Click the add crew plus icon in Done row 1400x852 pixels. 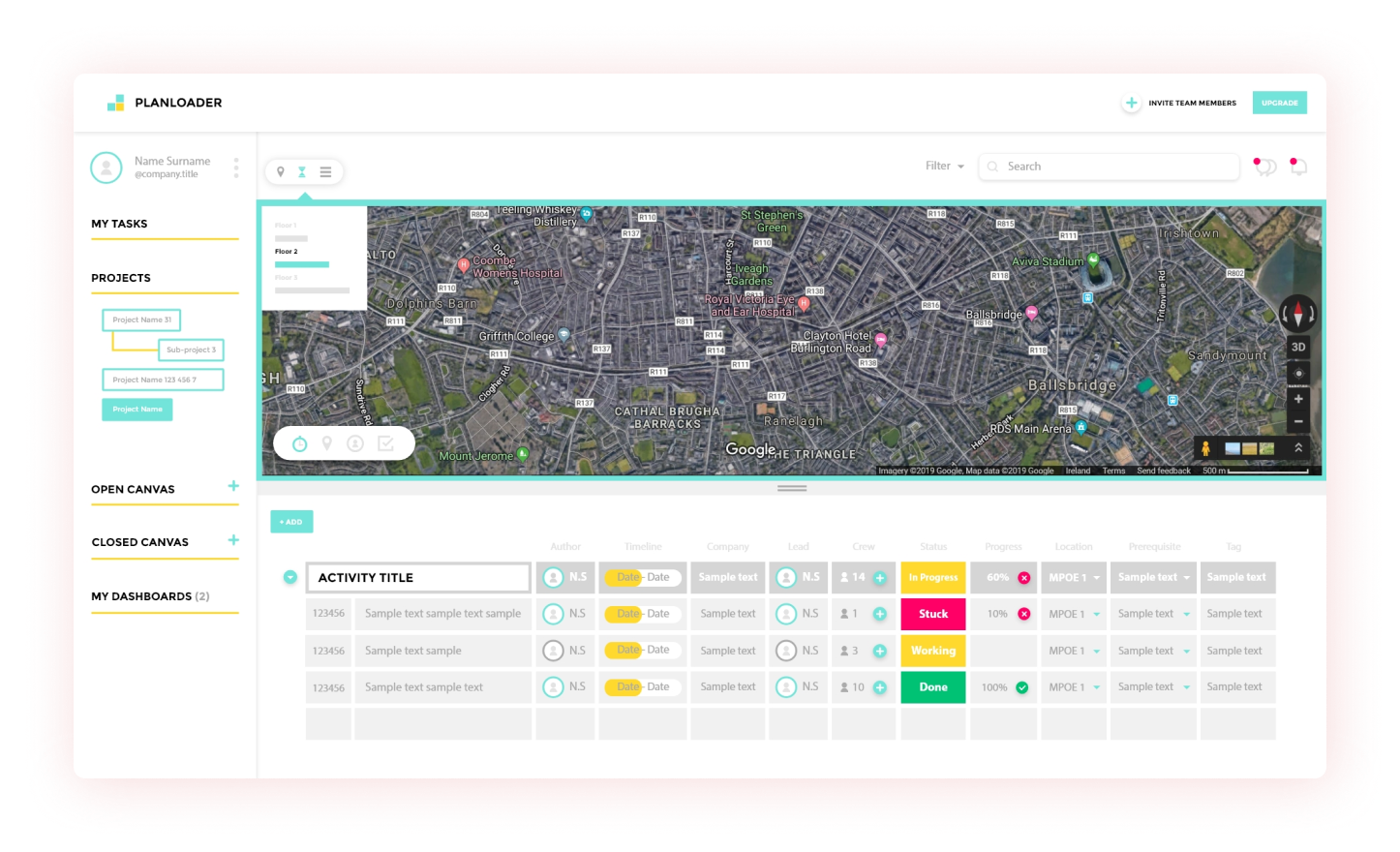(x=880, y=687)
